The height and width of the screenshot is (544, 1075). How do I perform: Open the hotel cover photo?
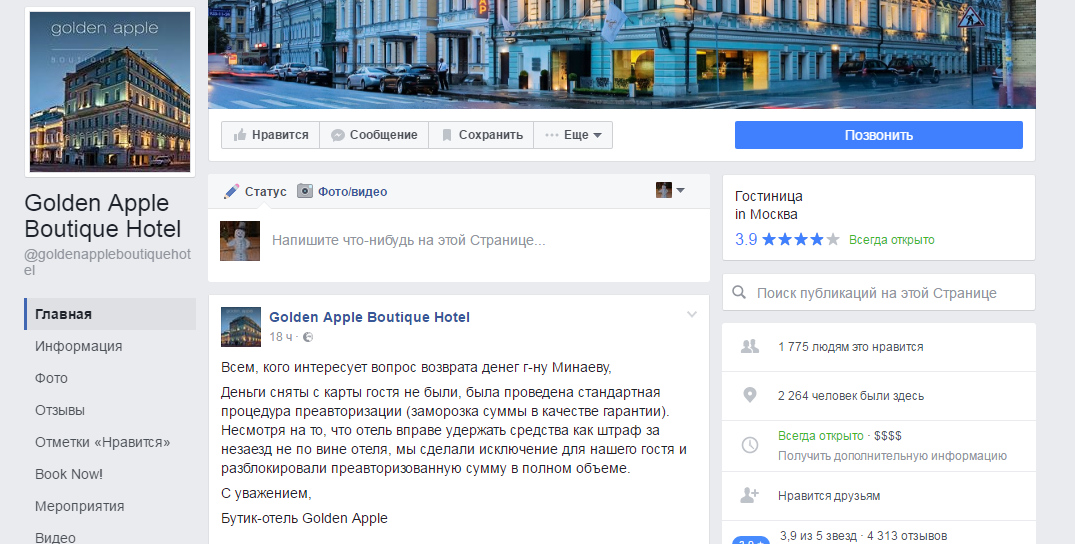[622, 54]
